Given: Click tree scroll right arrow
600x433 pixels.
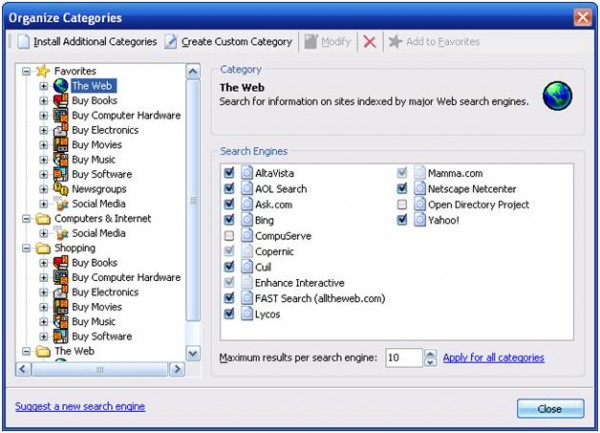Looking at the screenshot, I should [x=177, y=369].
